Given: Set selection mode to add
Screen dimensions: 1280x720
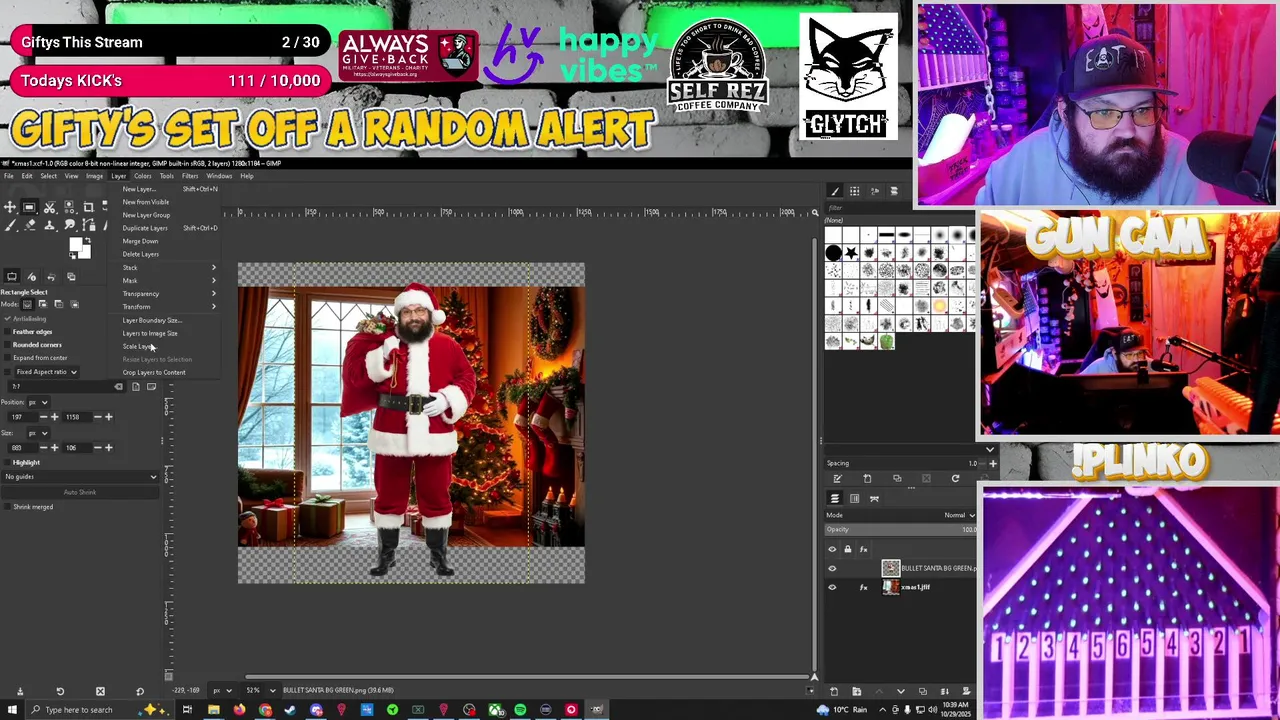Looking at the screenshot, I should tap(43, 304).
